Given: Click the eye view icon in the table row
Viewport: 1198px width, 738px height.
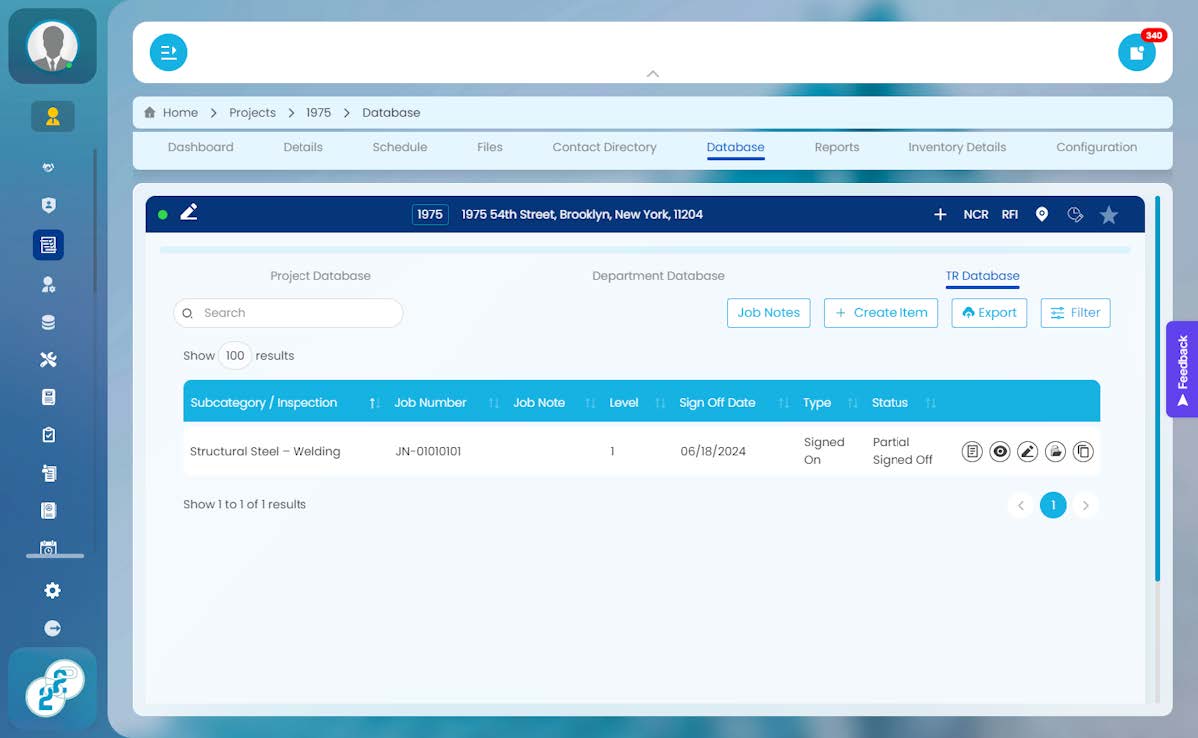Looking at the screenshot, I should coord(999,452).
